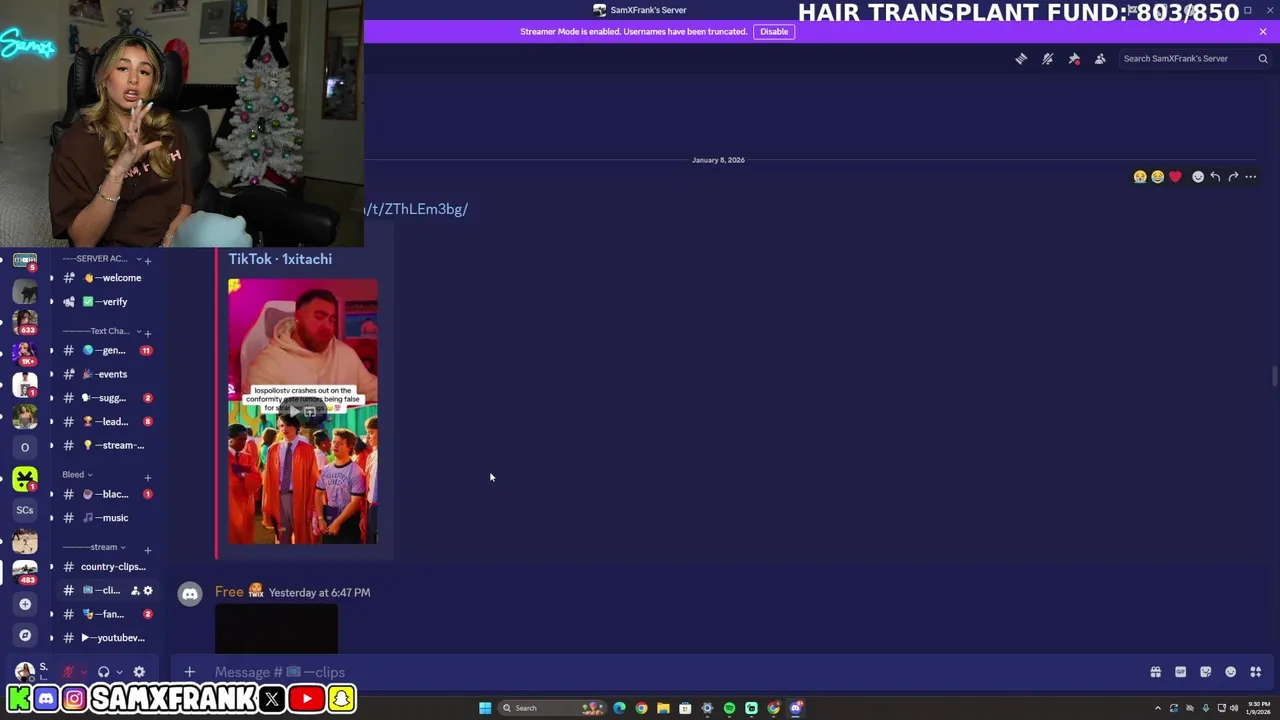1280x720 pixels.
Task: Add channel to Bleed category
Action: point(148,477)
